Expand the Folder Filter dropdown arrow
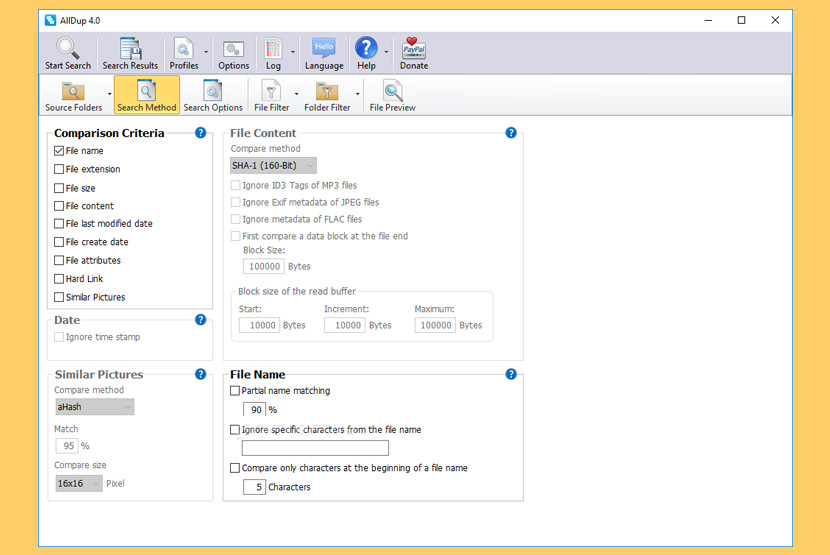The width and height of the screenshot is (830, 555). point(358,94)
